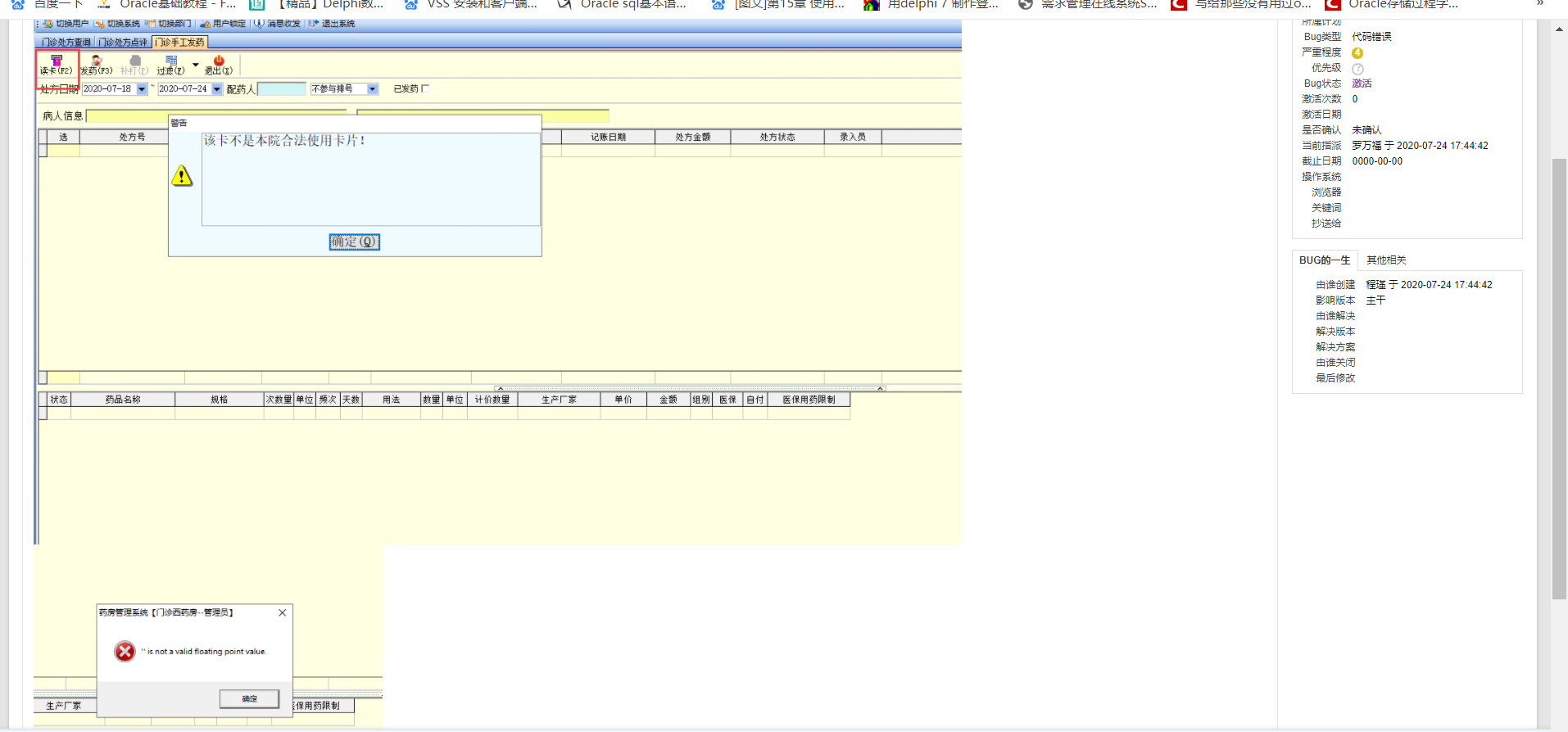Click the 医保用药限制 column header
This screenshot has height=732, width=1568.
coord(809,400)
